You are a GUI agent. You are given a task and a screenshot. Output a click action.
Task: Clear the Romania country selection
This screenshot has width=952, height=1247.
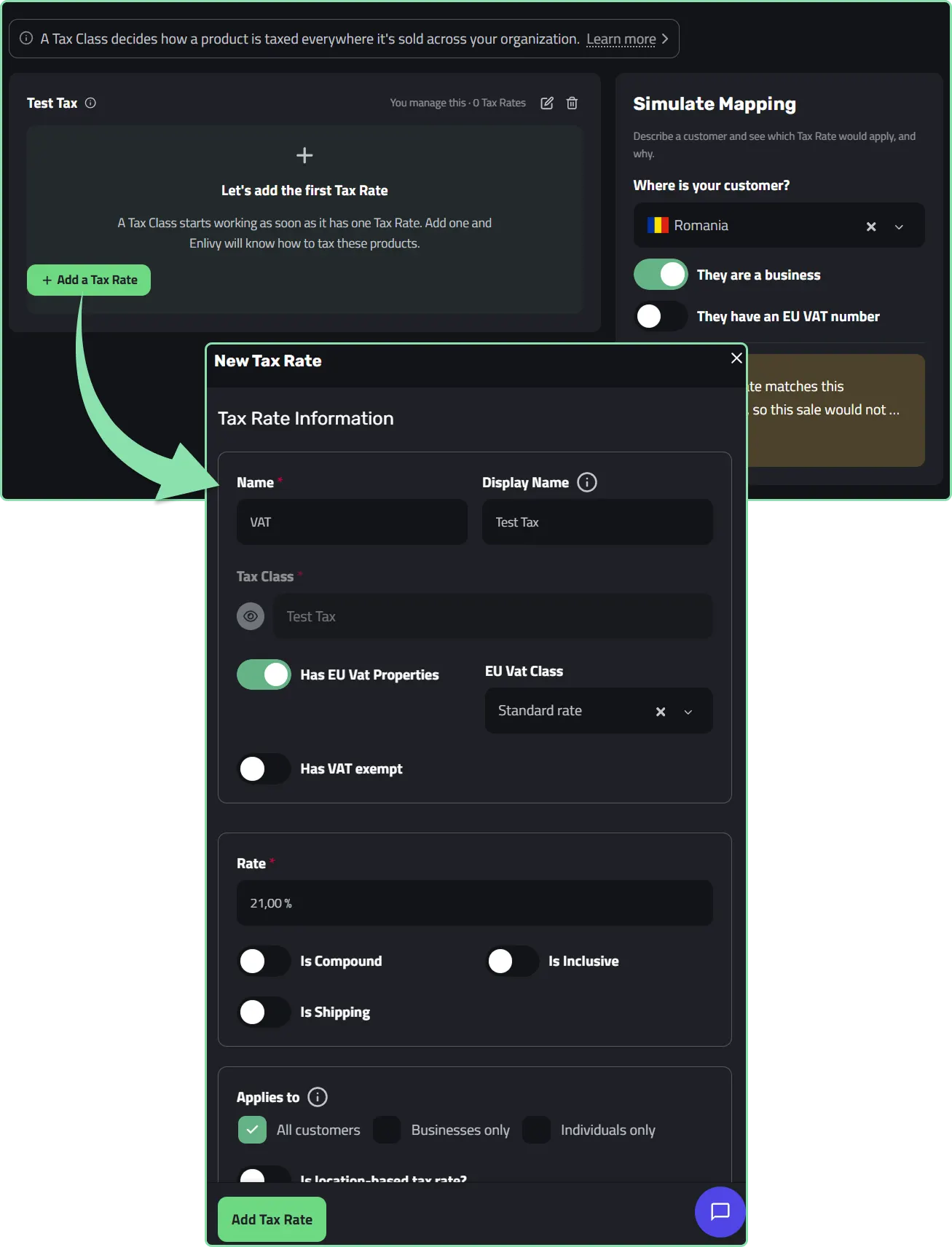(870, 227)
